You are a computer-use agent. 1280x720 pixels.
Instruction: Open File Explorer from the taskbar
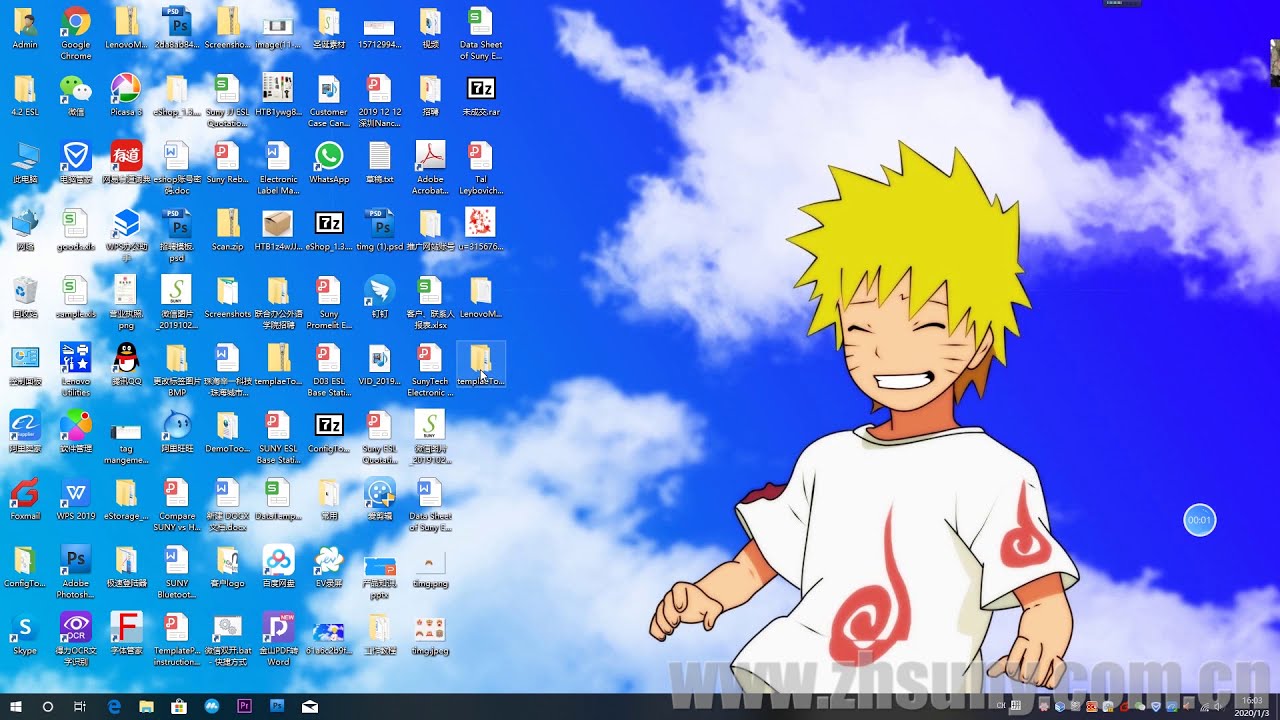coord(146,706)
